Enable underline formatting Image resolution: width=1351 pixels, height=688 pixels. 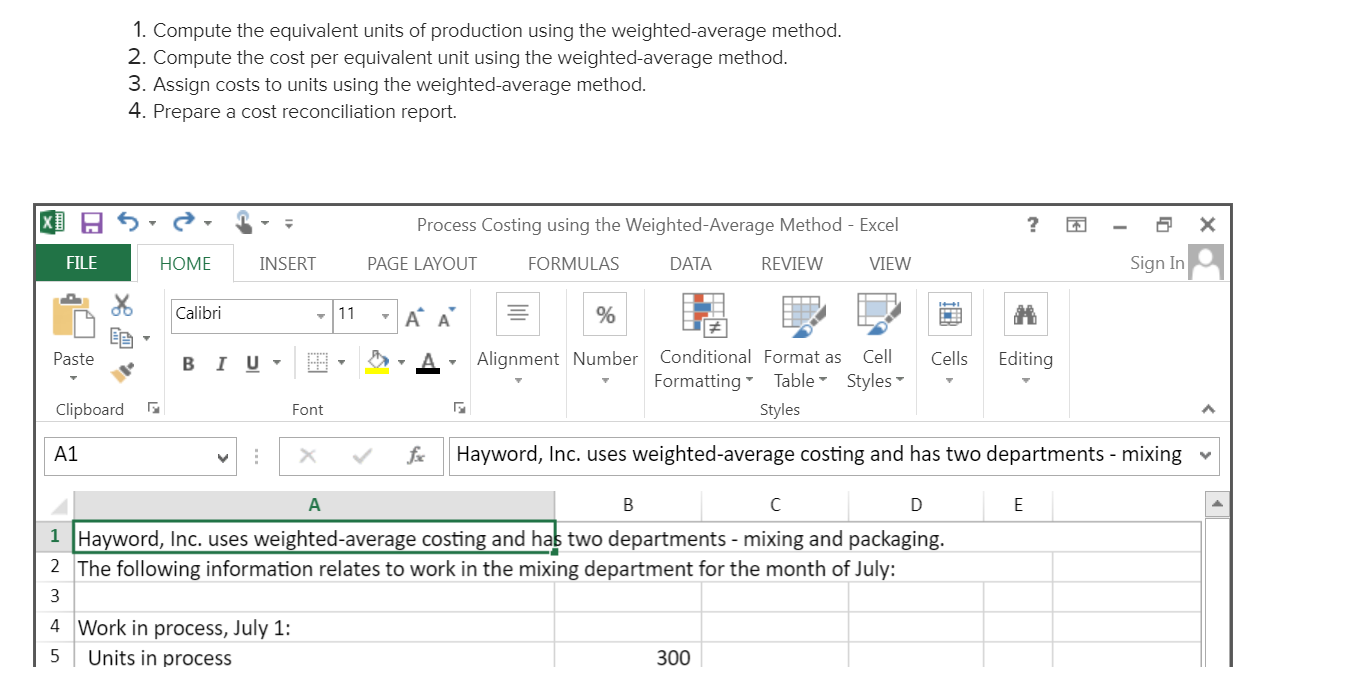click(250, 363)
